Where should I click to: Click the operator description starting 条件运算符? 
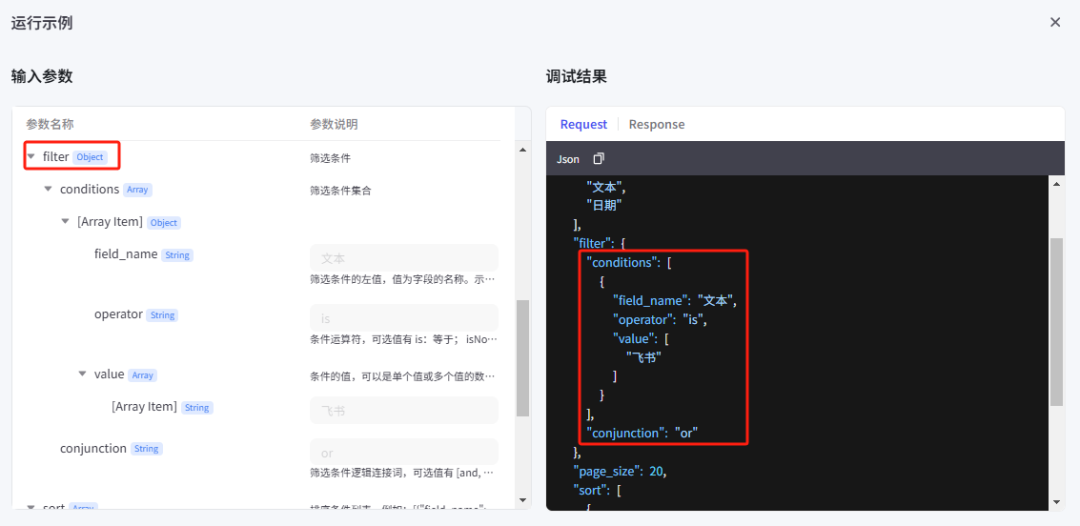[x=403, y=339]
